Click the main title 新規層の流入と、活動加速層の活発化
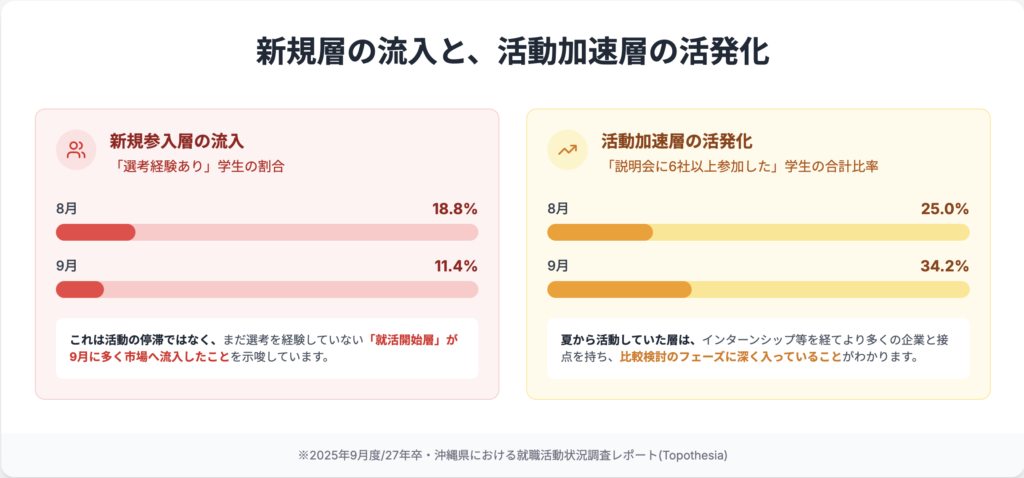This screenshot has height=478, width=1024. tap(511, 52)
